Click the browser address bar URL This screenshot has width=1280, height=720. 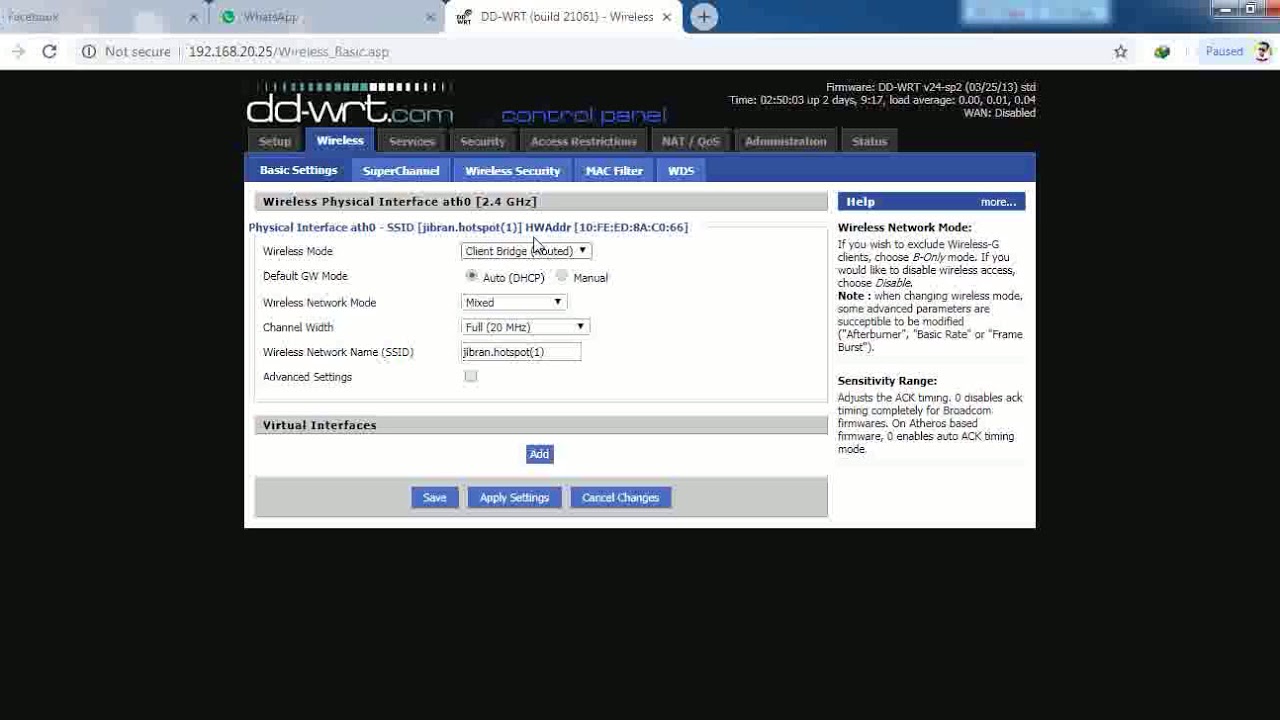click(289, 51)
